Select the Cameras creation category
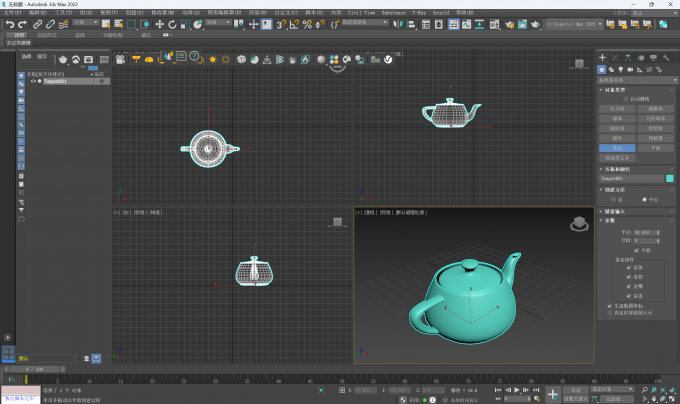Screen dimensions: 680x404 click(x=630, y=69)
